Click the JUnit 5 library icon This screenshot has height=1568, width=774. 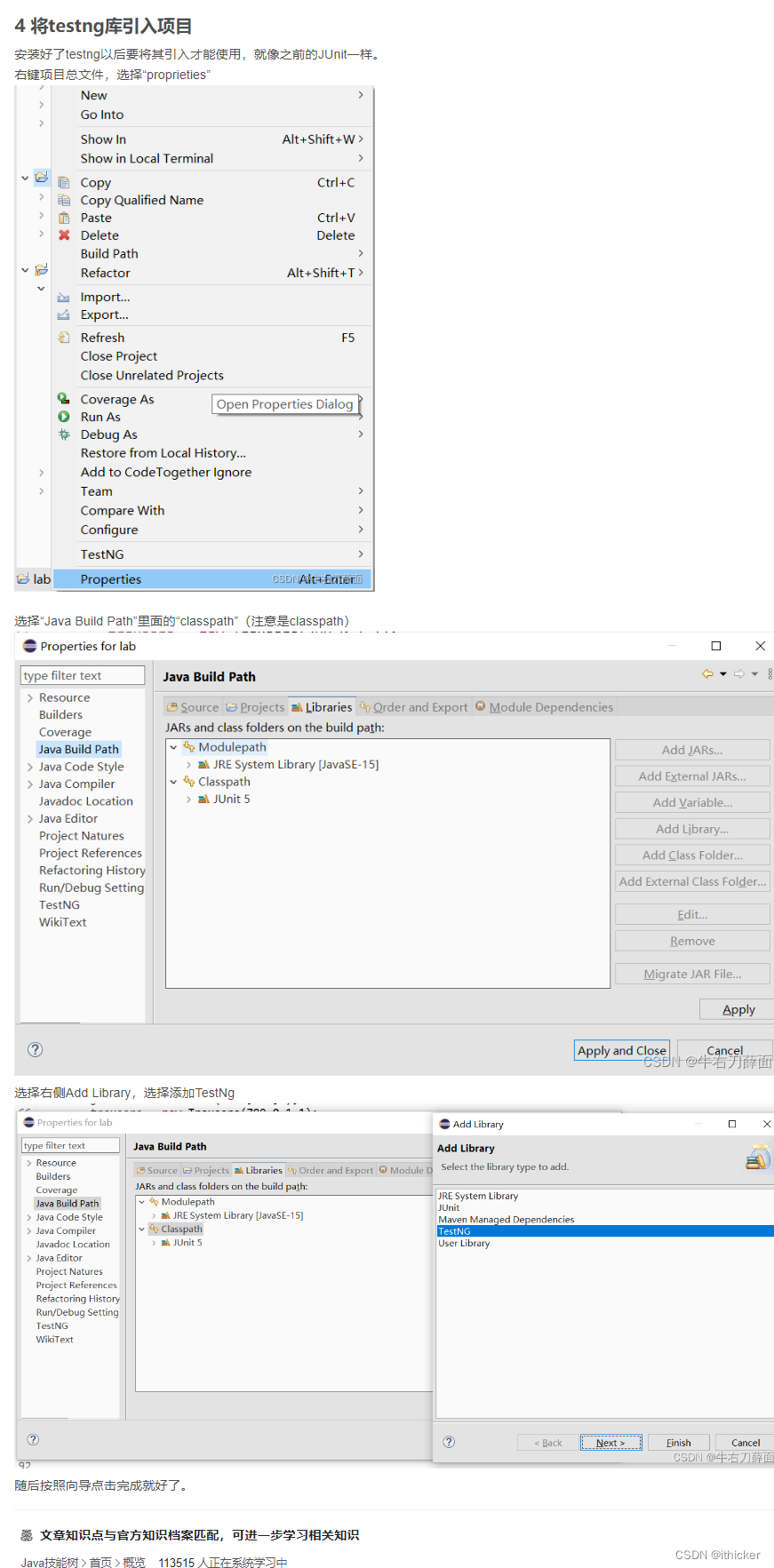point(203,799)
